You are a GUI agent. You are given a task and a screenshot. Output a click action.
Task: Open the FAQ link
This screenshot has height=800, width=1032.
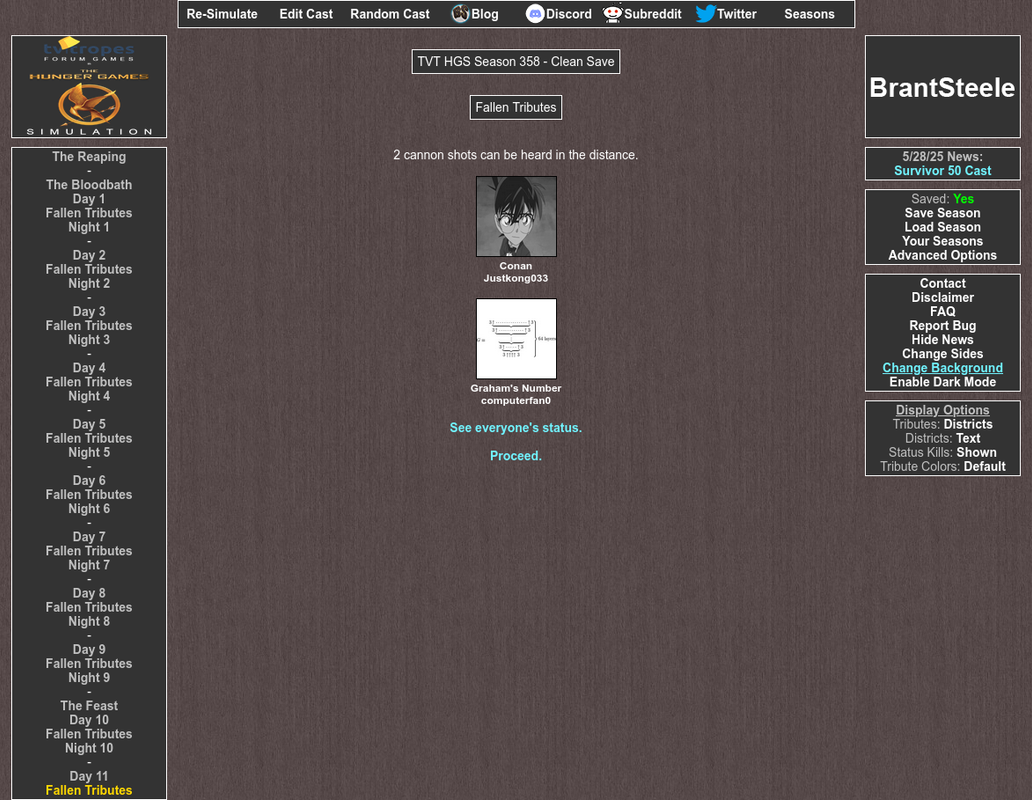point(942,311)
